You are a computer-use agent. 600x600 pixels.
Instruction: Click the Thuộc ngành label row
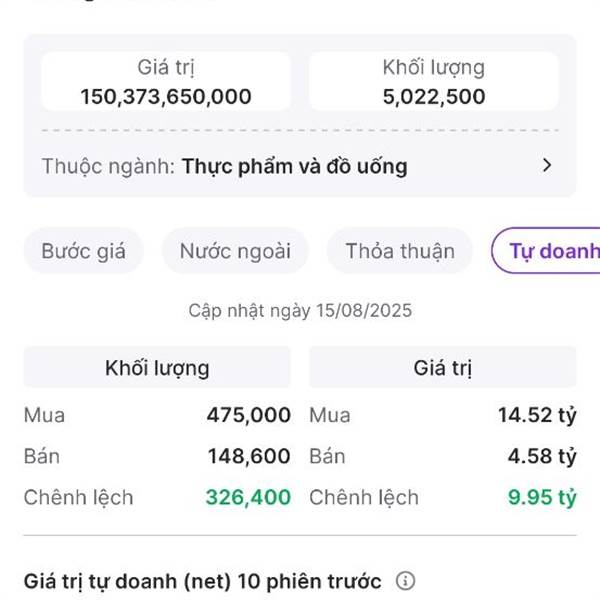point(300,166)
